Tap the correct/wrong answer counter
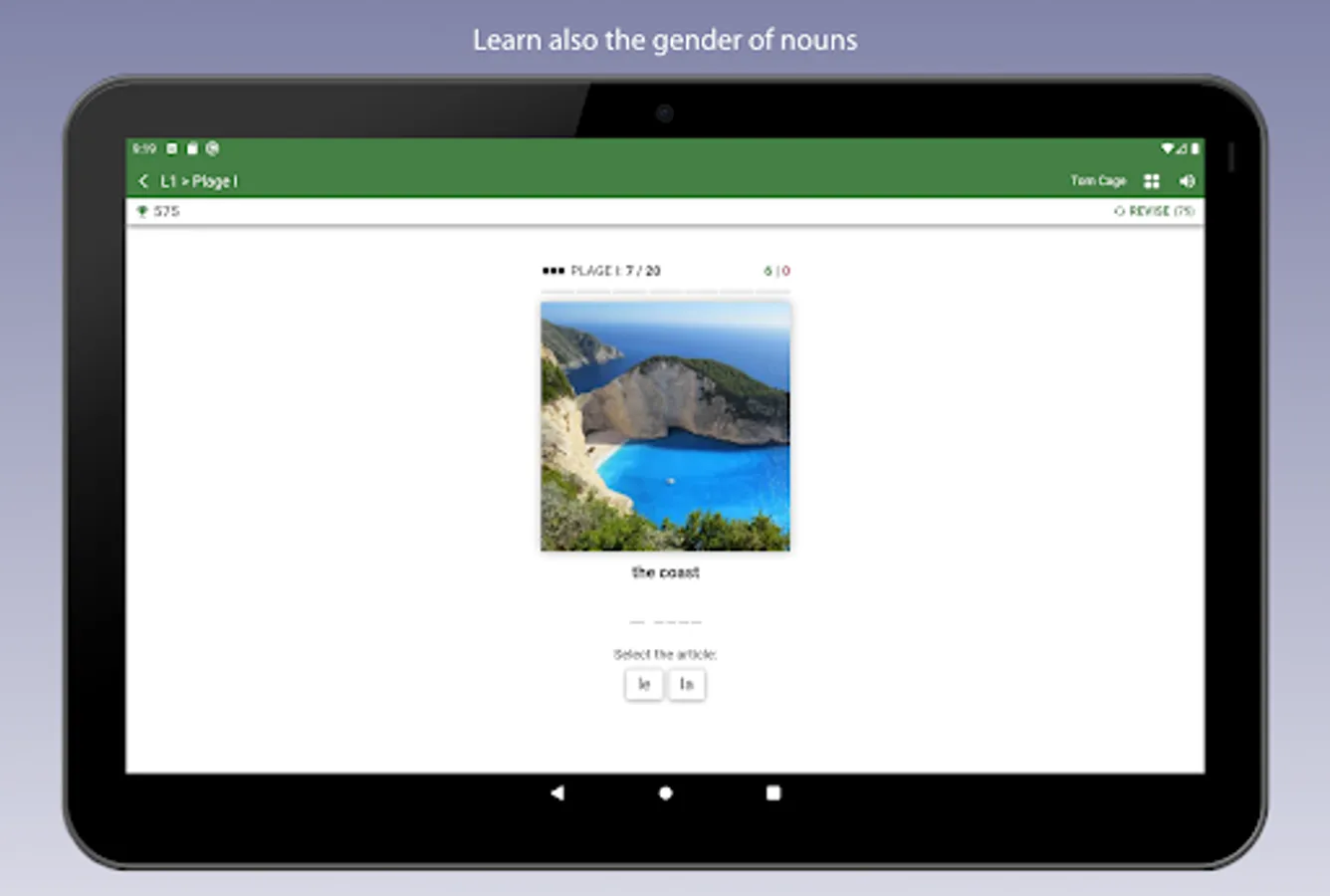 tap(776, 271)
